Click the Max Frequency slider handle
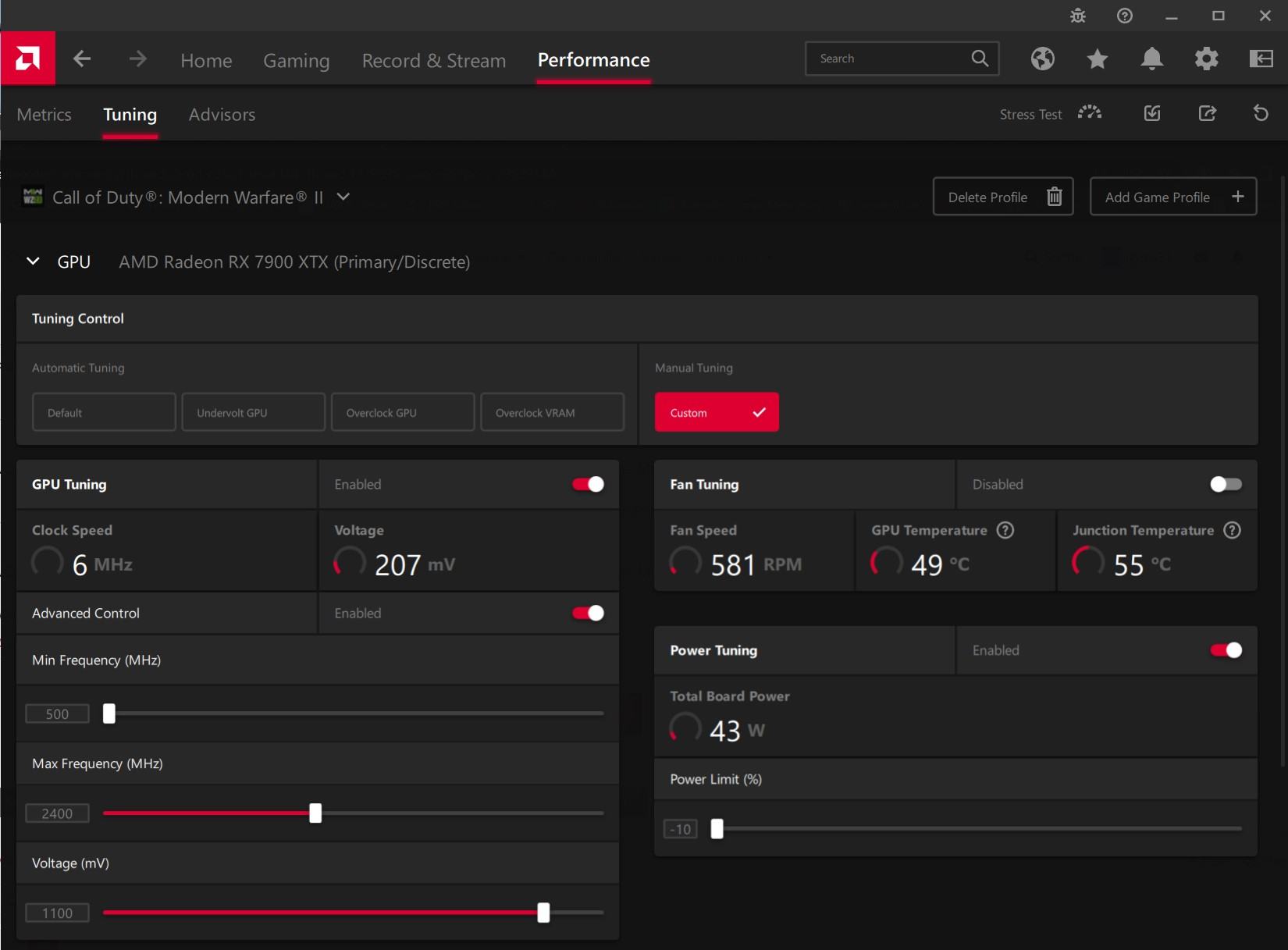 [315, 813]
